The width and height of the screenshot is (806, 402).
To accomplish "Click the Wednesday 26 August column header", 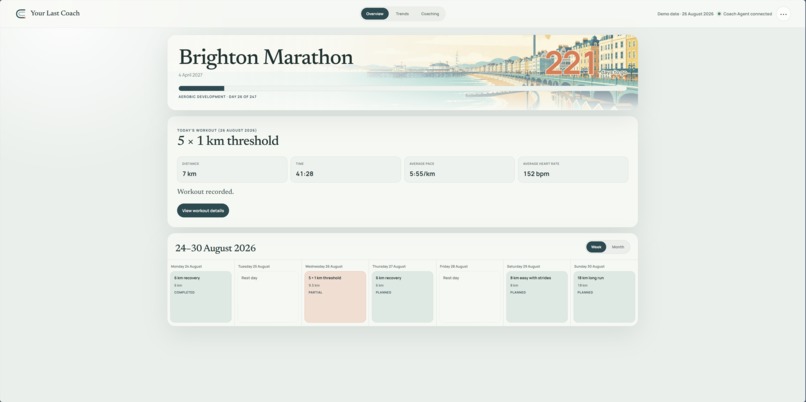I will 324,266.
